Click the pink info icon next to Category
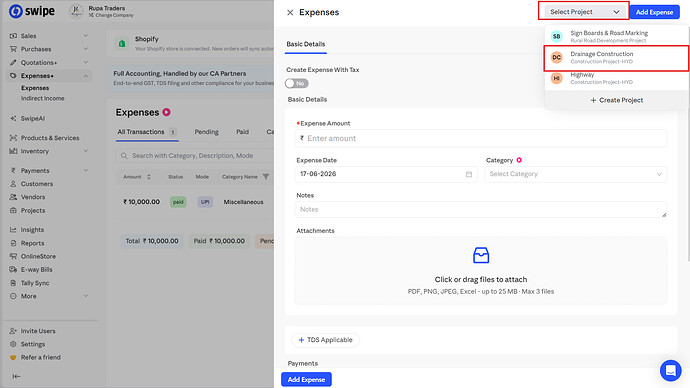 click(519, 160)
